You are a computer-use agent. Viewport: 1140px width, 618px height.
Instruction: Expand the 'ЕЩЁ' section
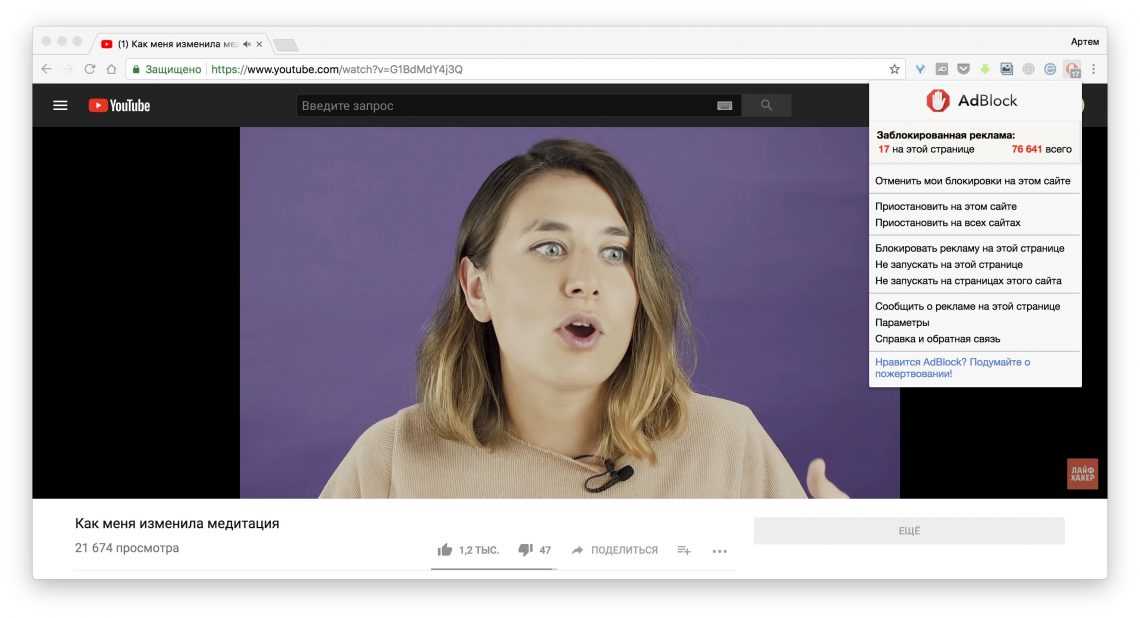(x=908, y=531)
